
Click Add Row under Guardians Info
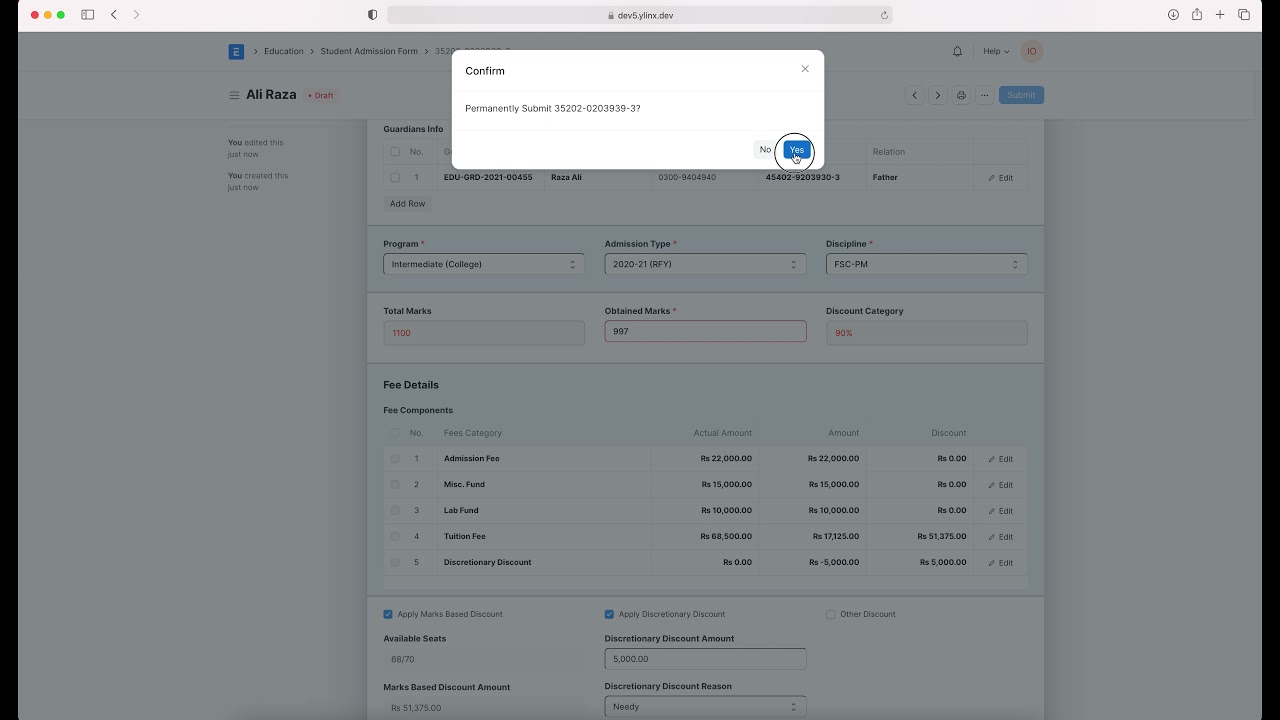(407, 204)
